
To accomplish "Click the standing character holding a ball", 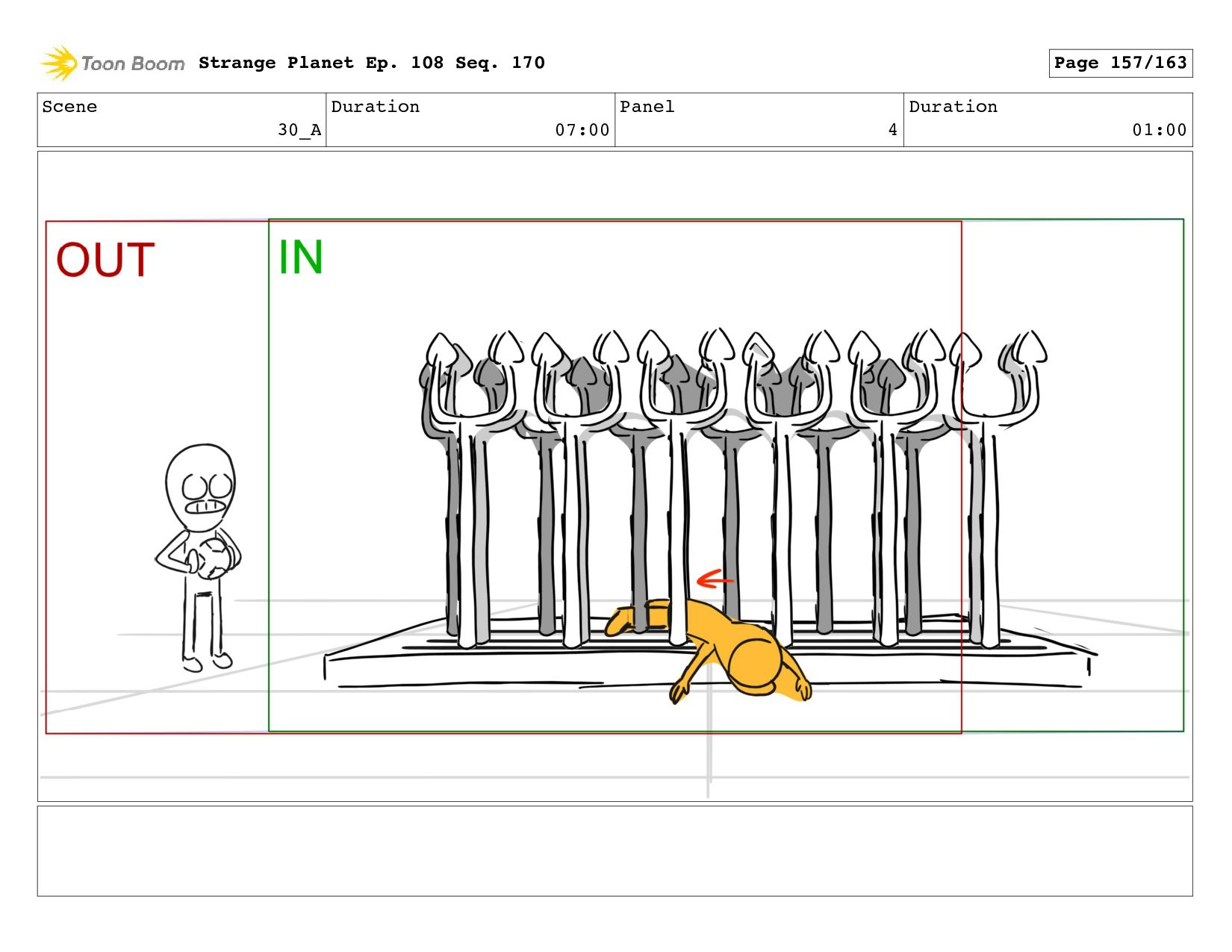I will click(199, 558).
